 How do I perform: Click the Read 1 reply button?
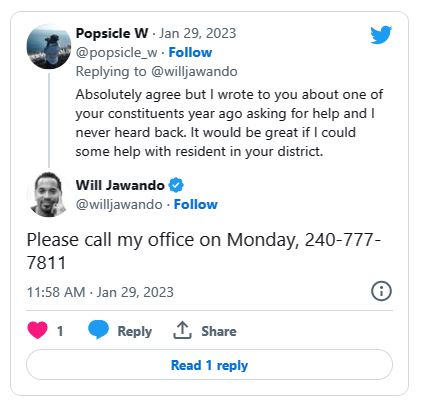coord(209,365)
